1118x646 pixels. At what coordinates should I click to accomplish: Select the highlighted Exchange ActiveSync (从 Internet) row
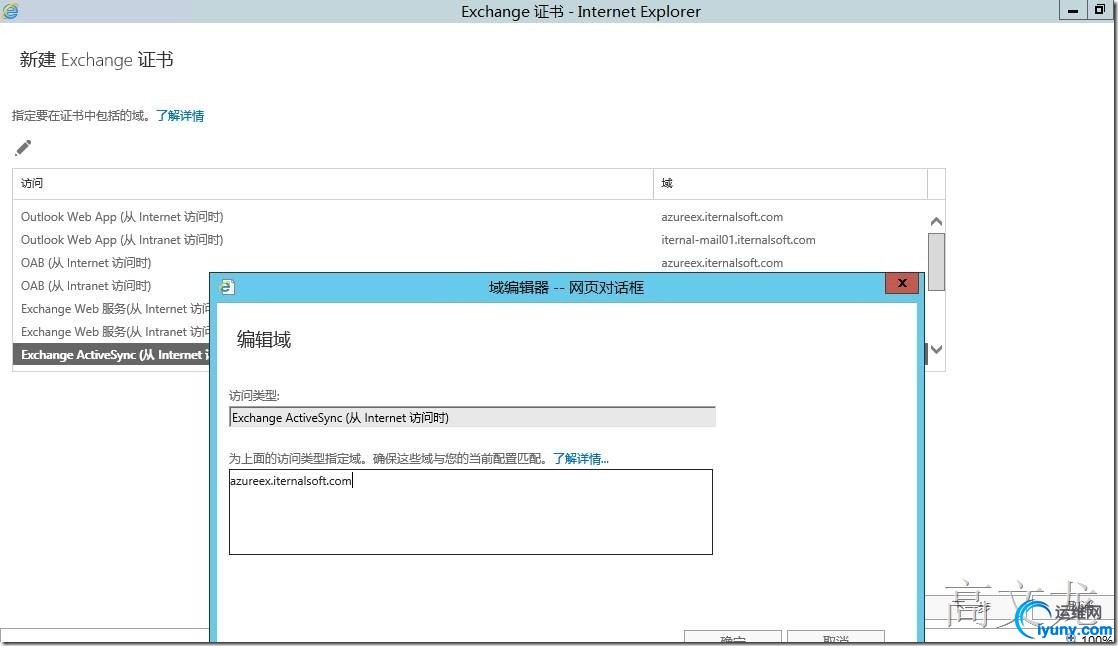(x=111, y=354)
